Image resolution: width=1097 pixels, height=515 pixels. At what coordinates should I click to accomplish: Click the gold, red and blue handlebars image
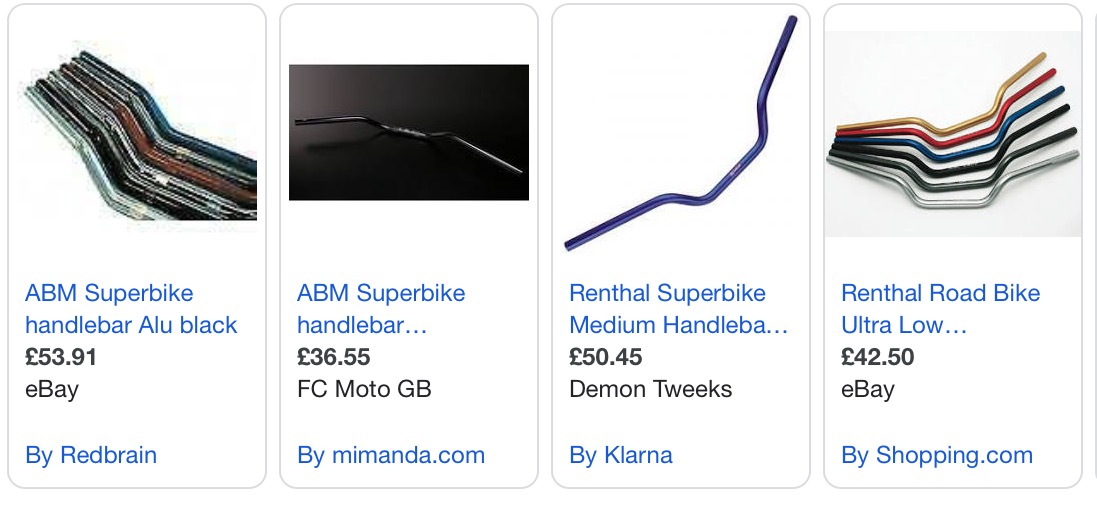click(x=952, y=135)
